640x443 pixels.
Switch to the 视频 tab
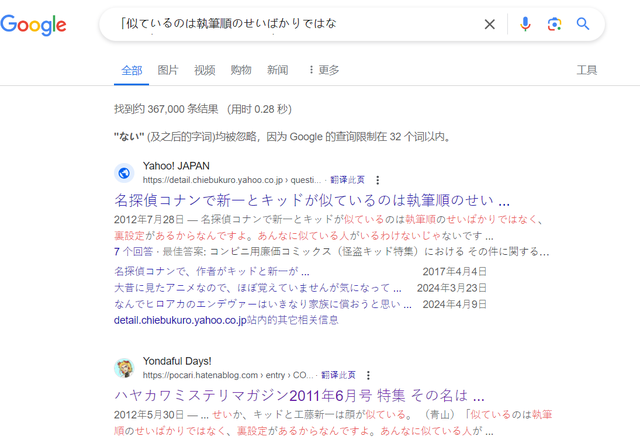[x=204, y=70]
